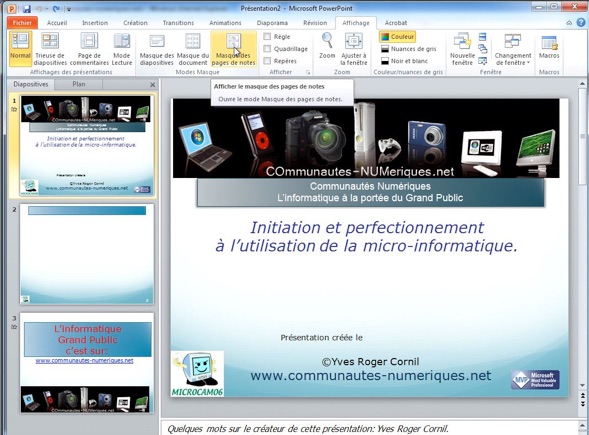Click the communautes-numeriques.net link in slide 3 thumbnail
The height and width of the screenshot is (435, 589).
(x=84, y=361)
